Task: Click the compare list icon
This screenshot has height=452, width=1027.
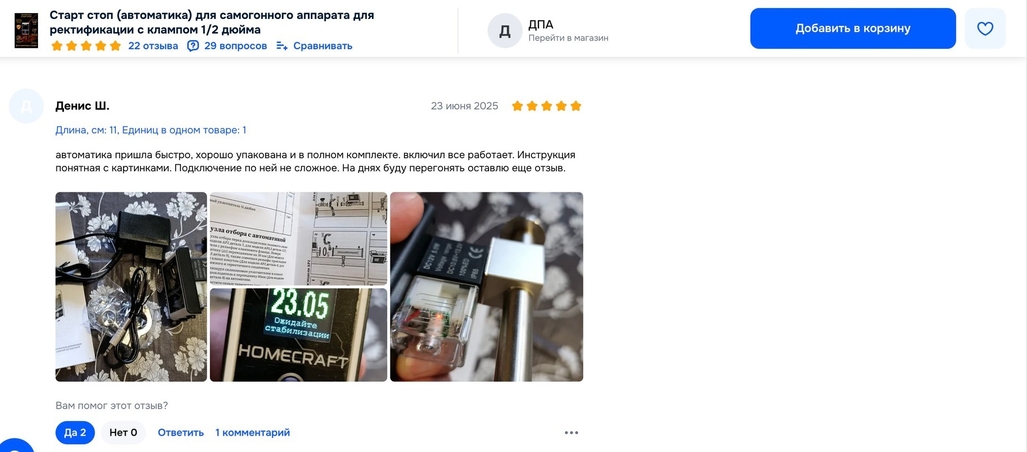Action: click(282, 46)
